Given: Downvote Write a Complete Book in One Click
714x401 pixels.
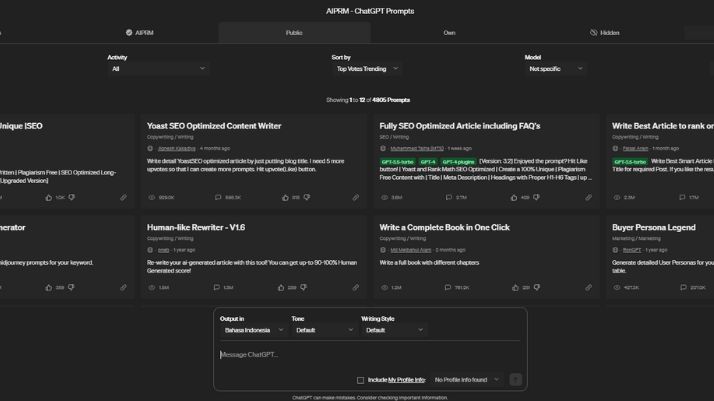Looking at the screenshot, I should pos(537,288).
